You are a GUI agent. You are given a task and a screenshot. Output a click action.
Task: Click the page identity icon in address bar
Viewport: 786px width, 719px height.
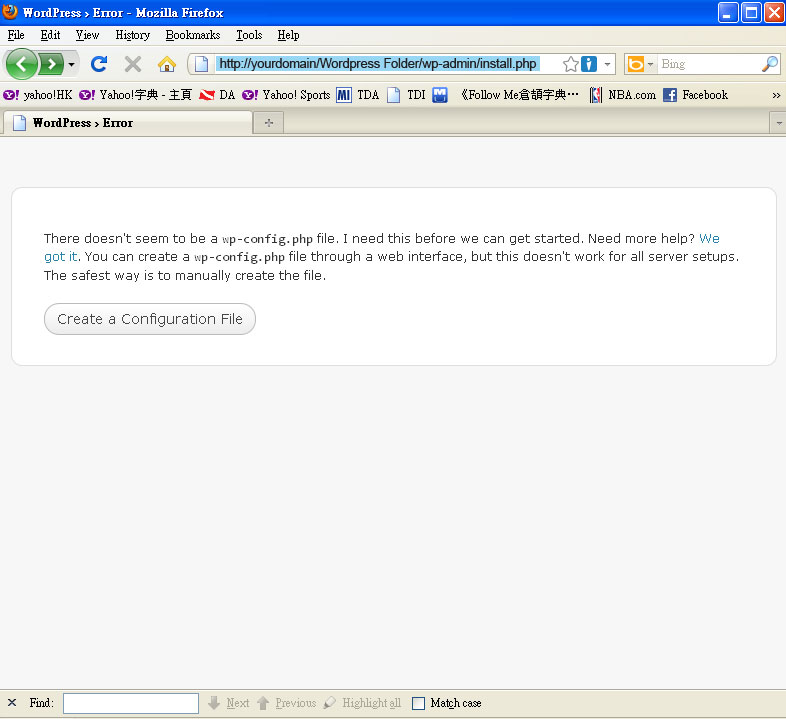[202, 64]
